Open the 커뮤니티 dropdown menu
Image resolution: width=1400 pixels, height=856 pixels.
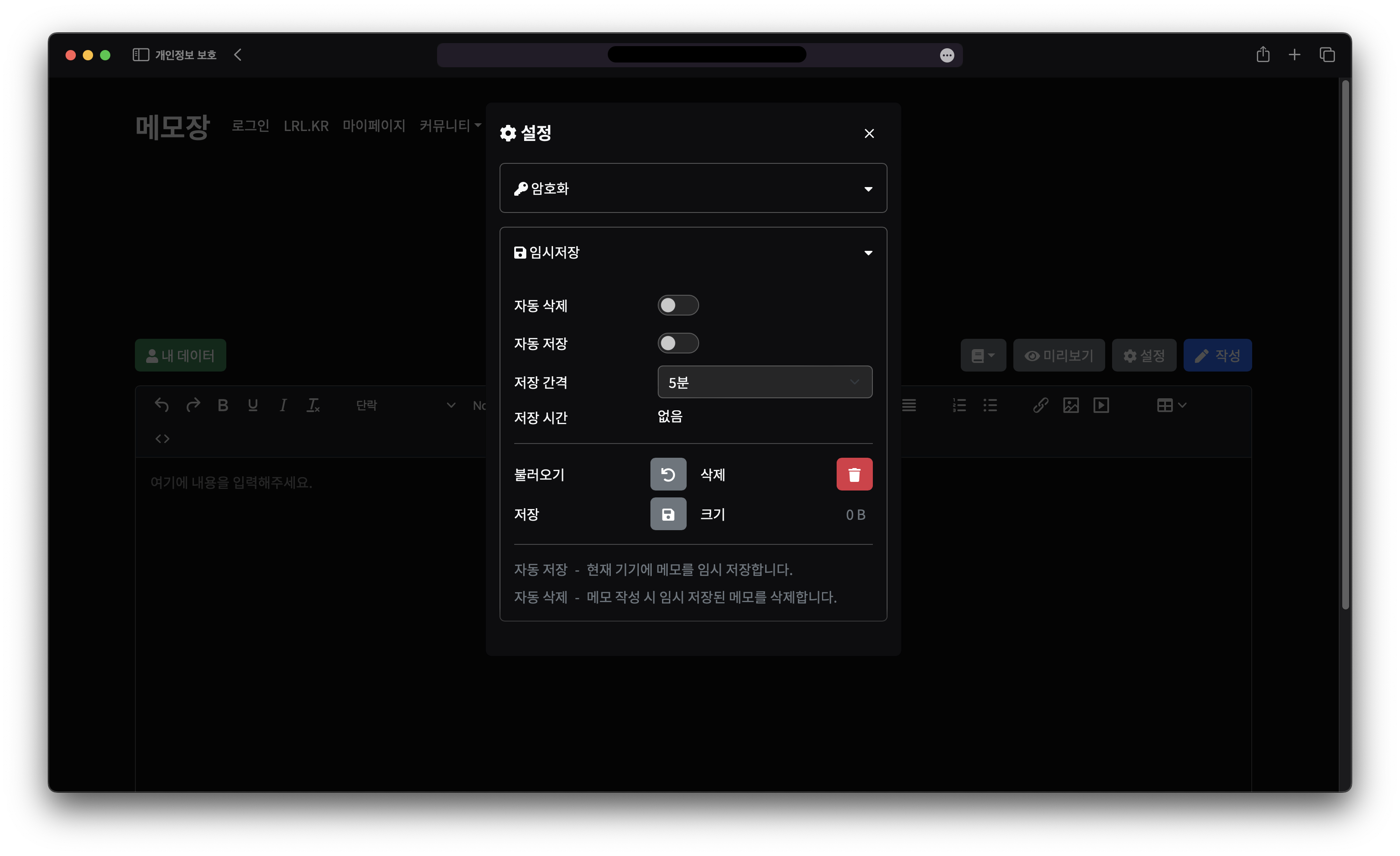(450, 125)
